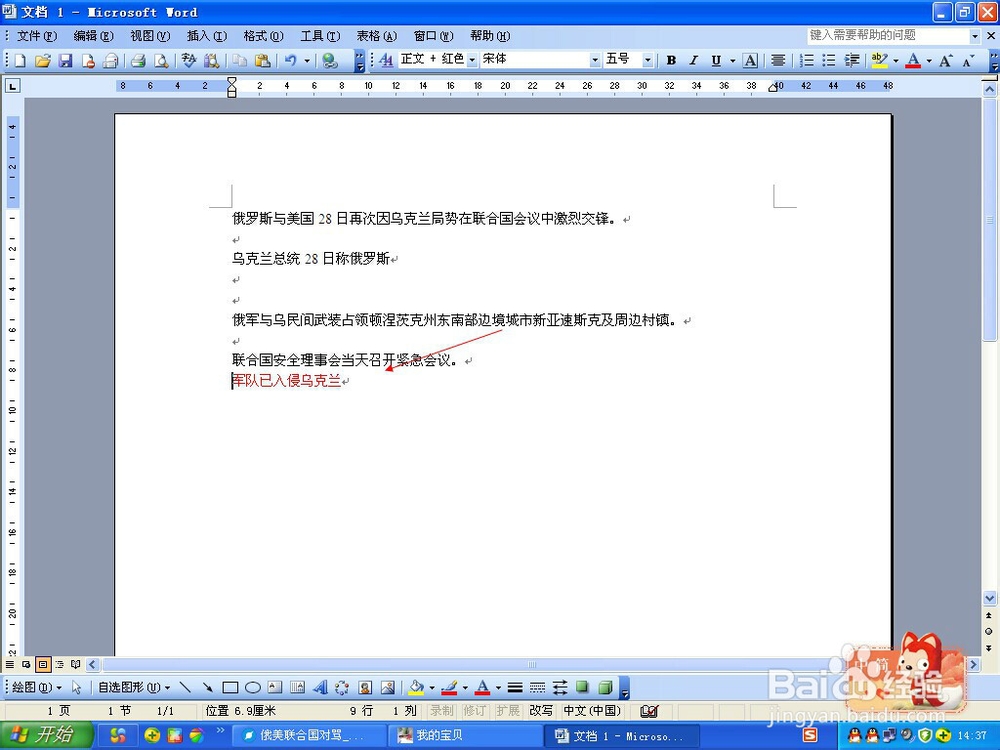Viewport: 1000px width, 750px height.
Task: Click the yellow highlight color button
Action: point(879,60)
